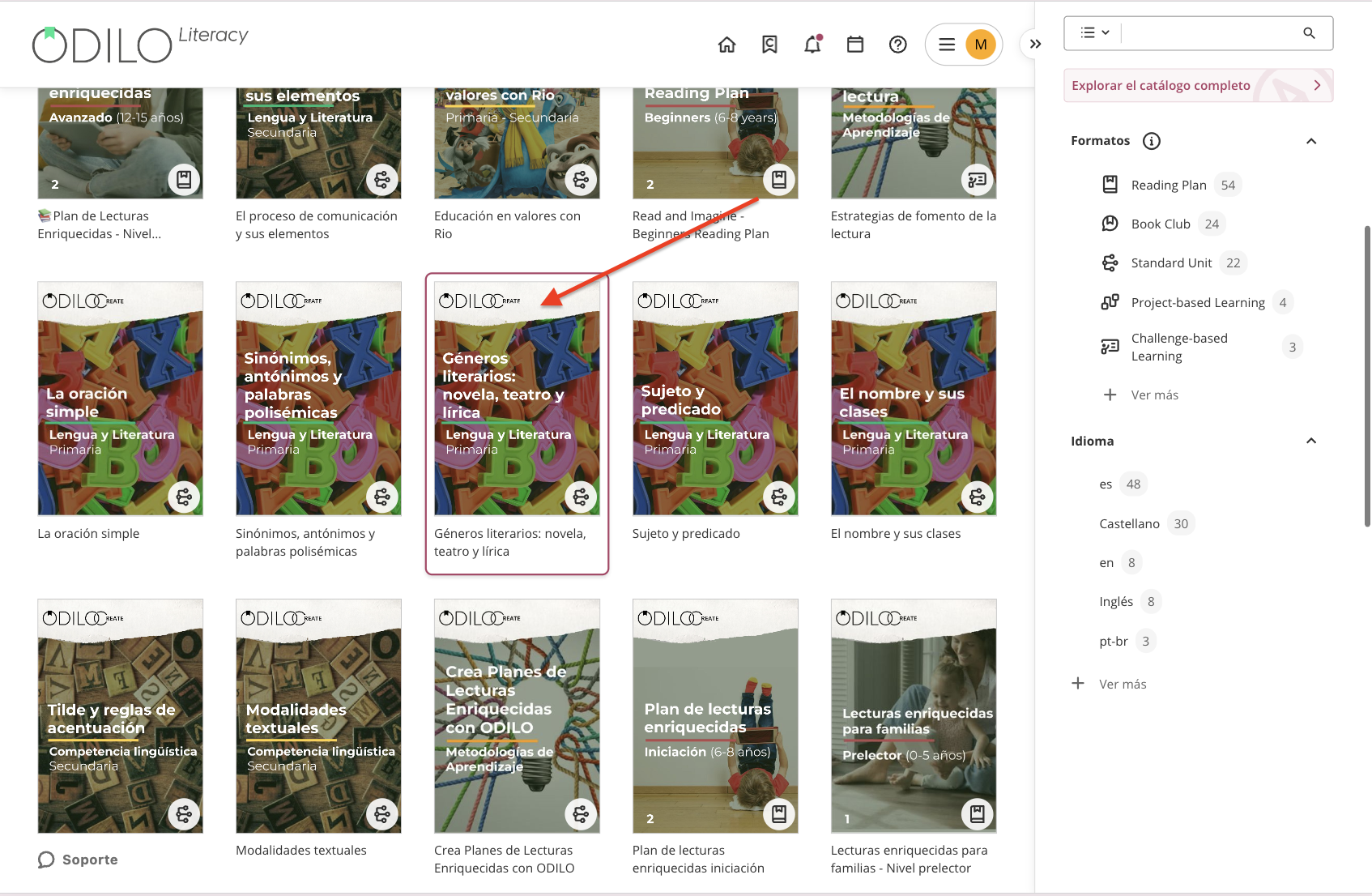Click reading plan icon on Lecturas enriquecidas para familias
The width and height of the screenshot is (1372, 896).
[x=978, y=814]
